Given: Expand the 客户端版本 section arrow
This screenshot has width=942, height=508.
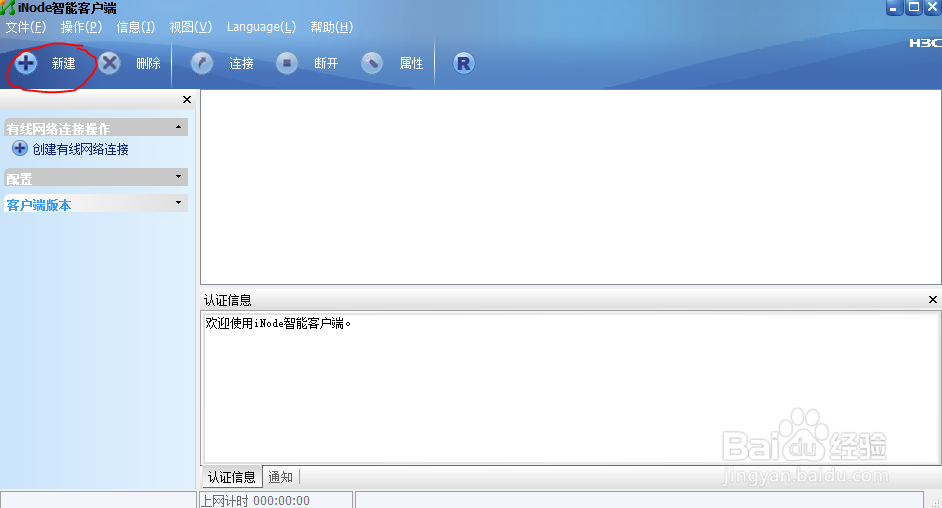Looking at the screenshot, I should pyautogui.click(x=178, y=202).
